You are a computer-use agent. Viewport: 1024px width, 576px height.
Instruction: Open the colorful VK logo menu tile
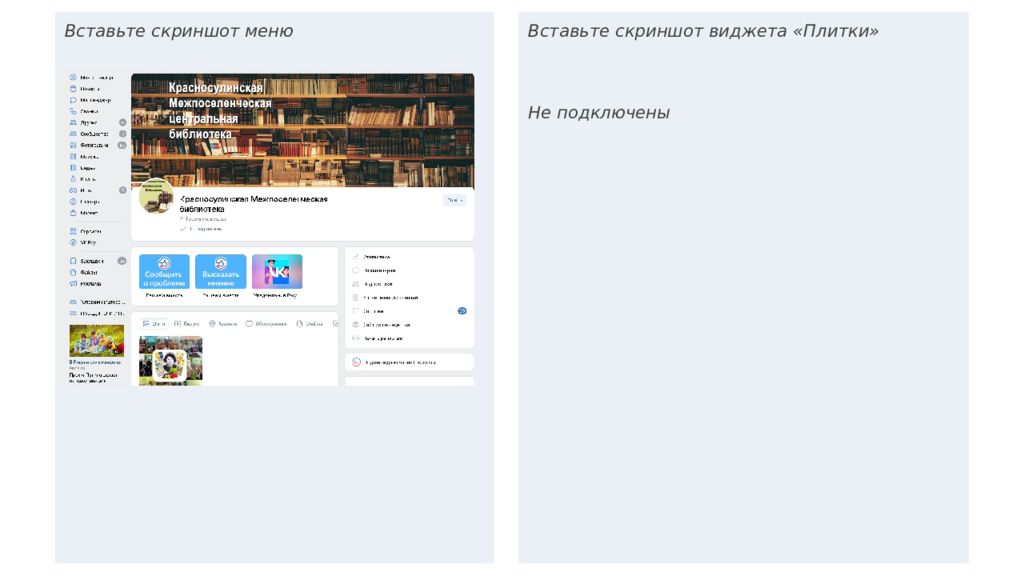click(277, 272)
